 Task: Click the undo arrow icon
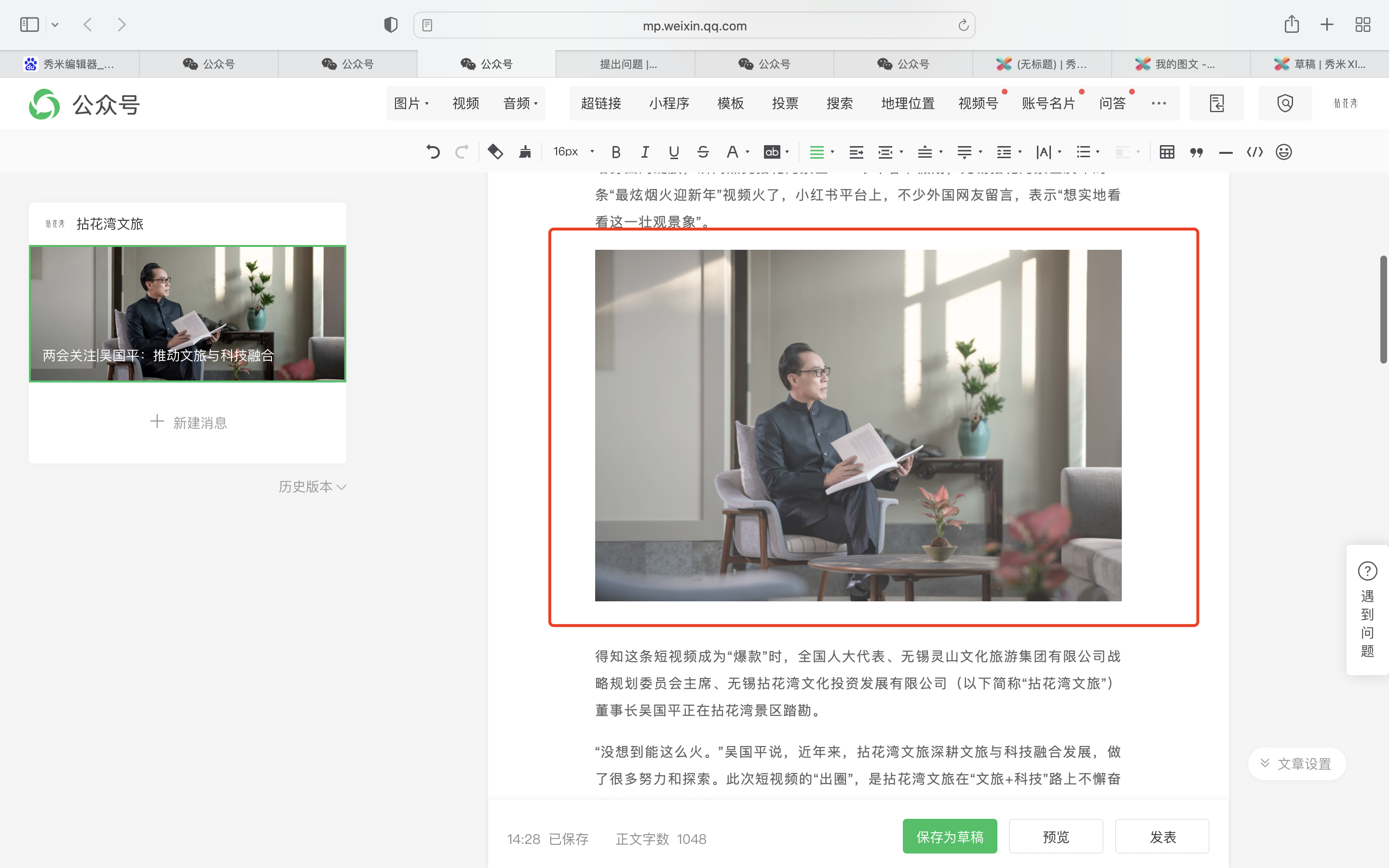[x=433, y=152]
